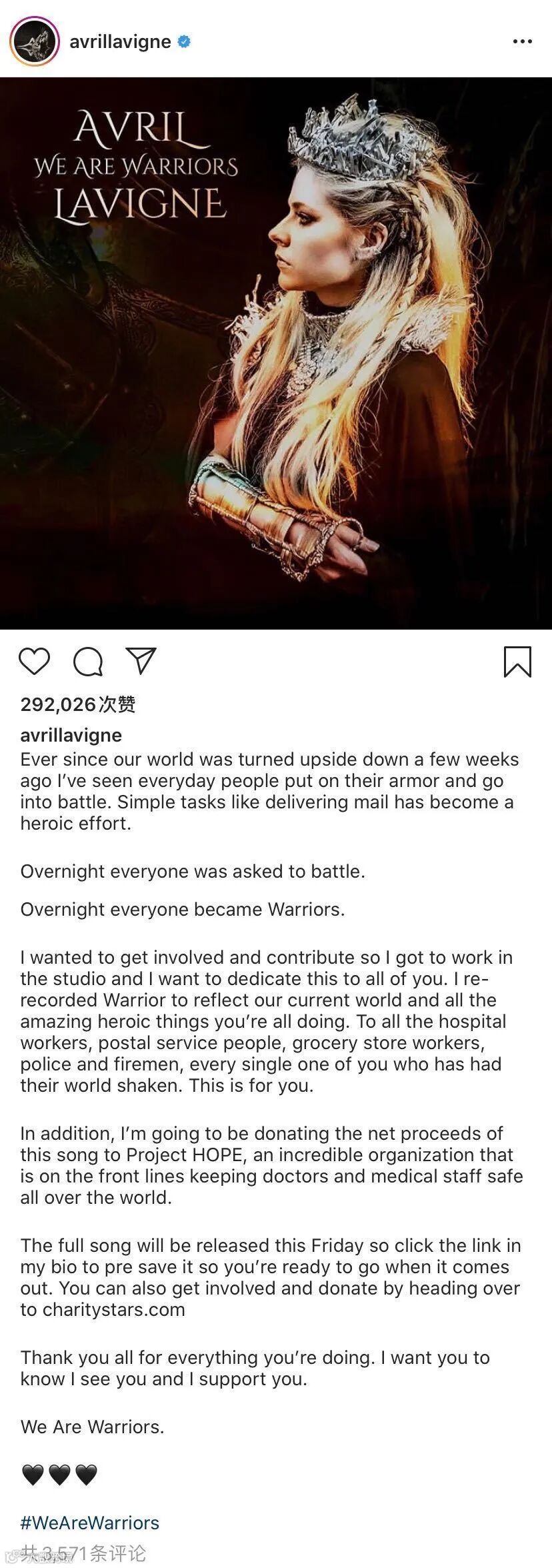Click the AVRIL LAVIGNE title on artwork
The width and height of the screenshot is (552, 1568).
[137, 166]
